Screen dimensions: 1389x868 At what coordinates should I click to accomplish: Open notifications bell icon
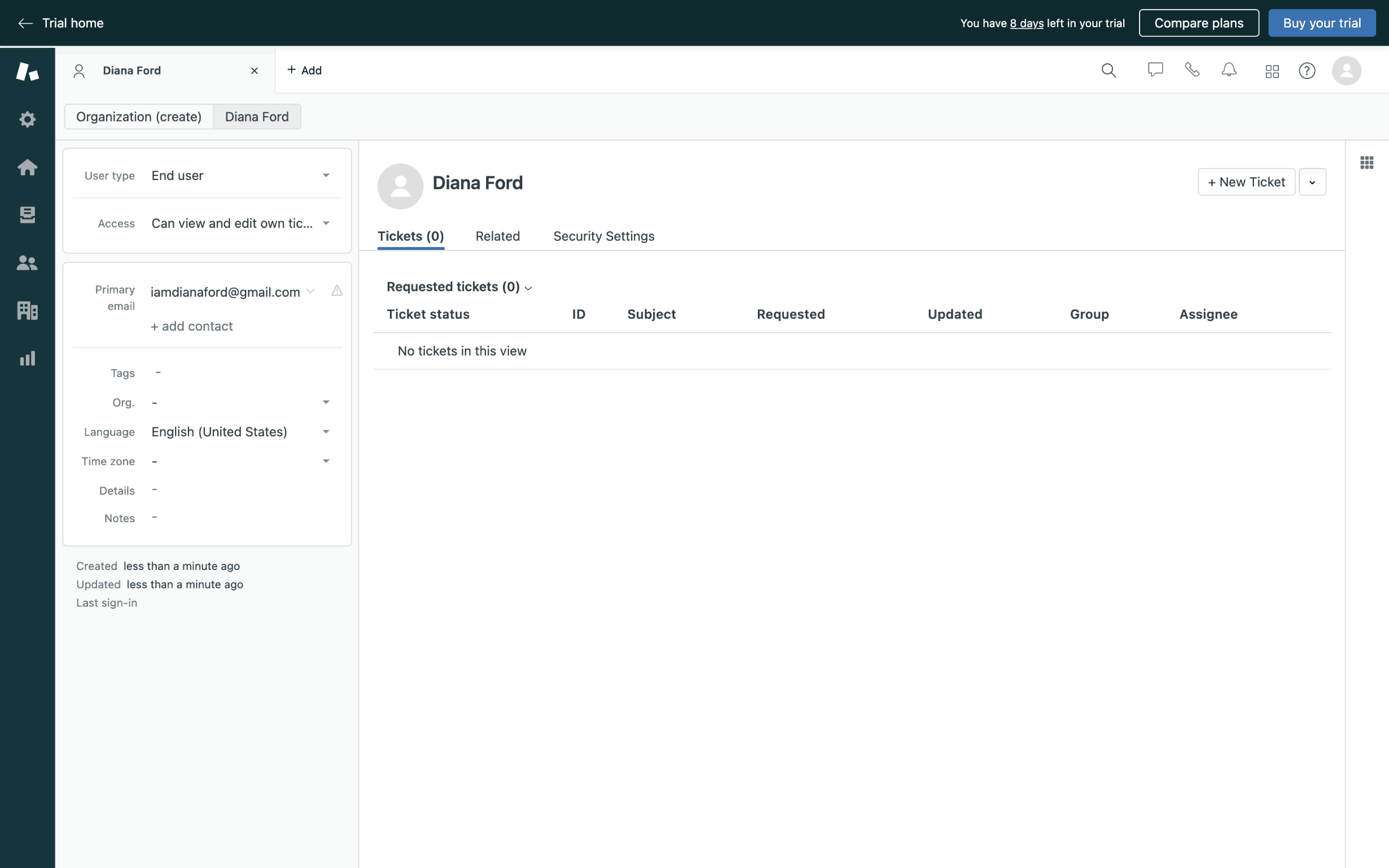point(1229,70)
